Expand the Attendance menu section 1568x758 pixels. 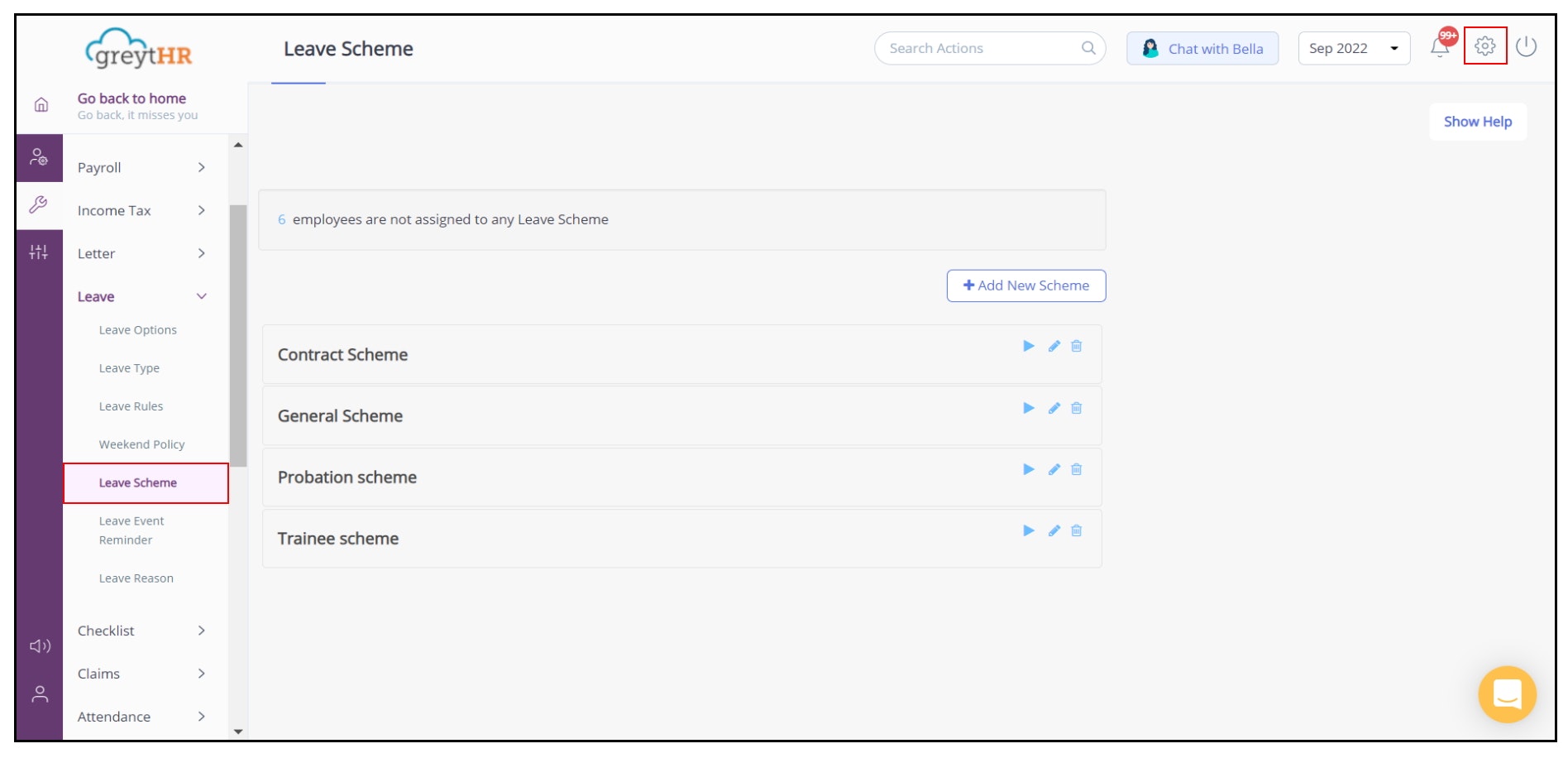coord(141,717)
